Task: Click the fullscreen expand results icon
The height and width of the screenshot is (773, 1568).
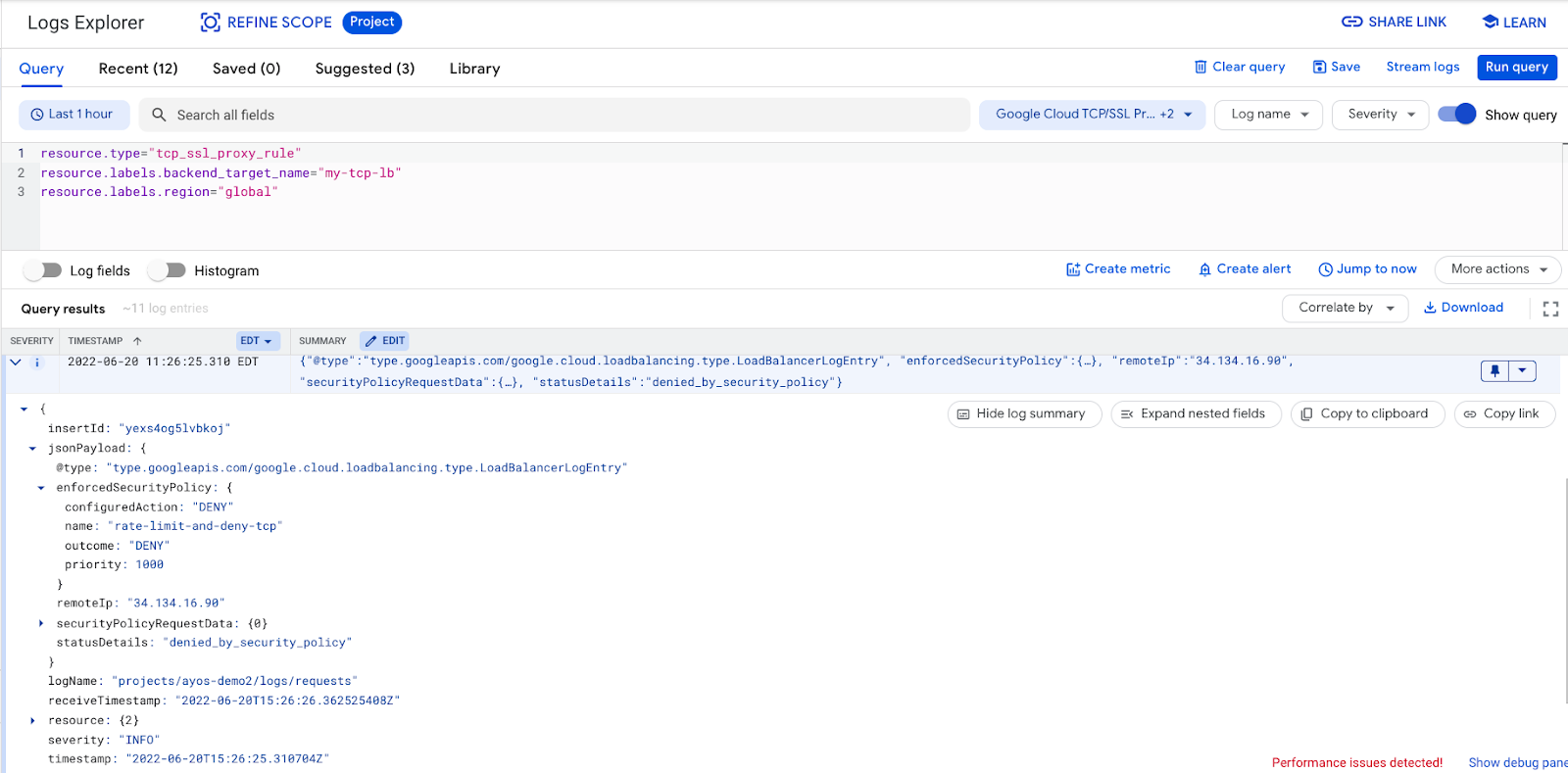Action: click(1550, 309)
